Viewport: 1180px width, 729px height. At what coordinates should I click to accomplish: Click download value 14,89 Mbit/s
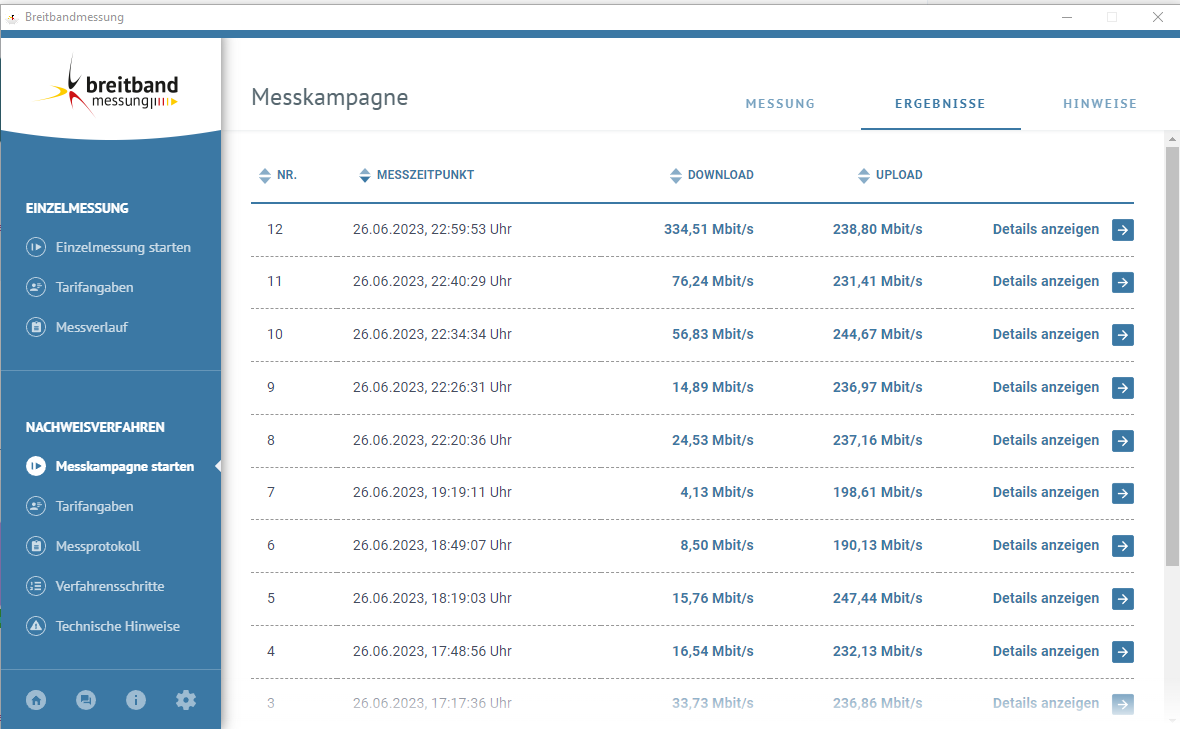tap(713, 387)
